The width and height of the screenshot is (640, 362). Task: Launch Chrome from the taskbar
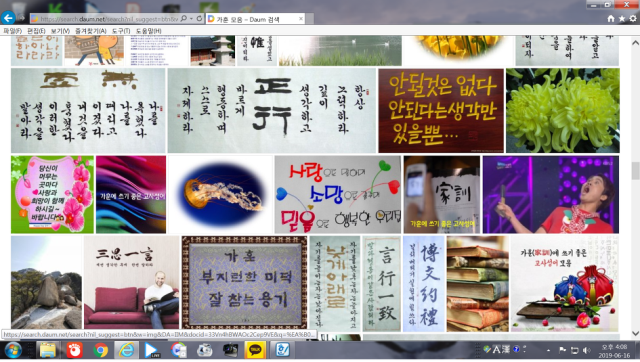tap(100, 350)
